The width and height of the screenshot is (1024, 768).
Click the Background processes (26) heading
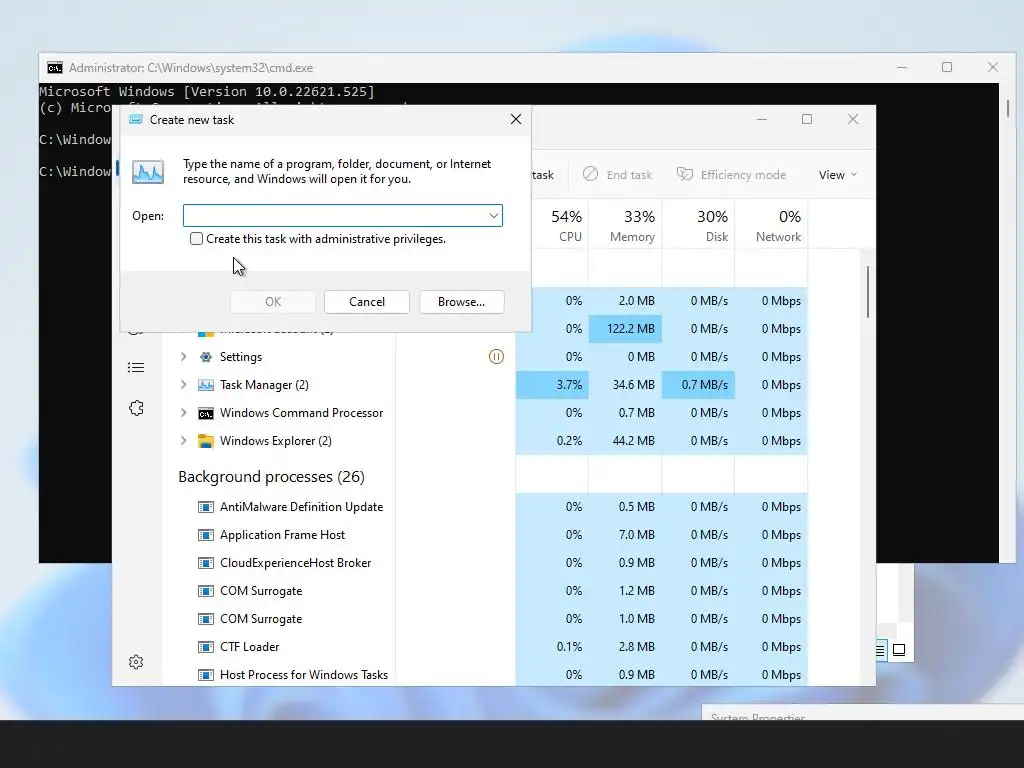(x=271, y=477)
